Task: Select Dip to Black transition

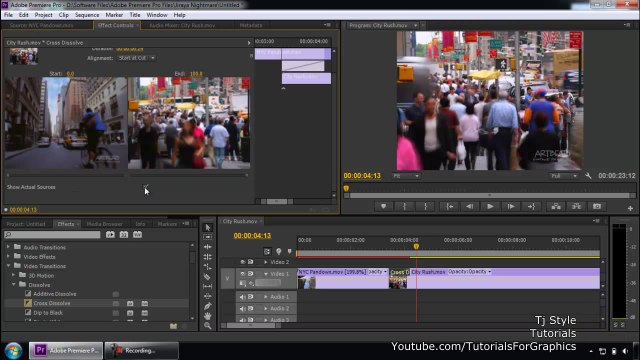Action: coord(48,313)
